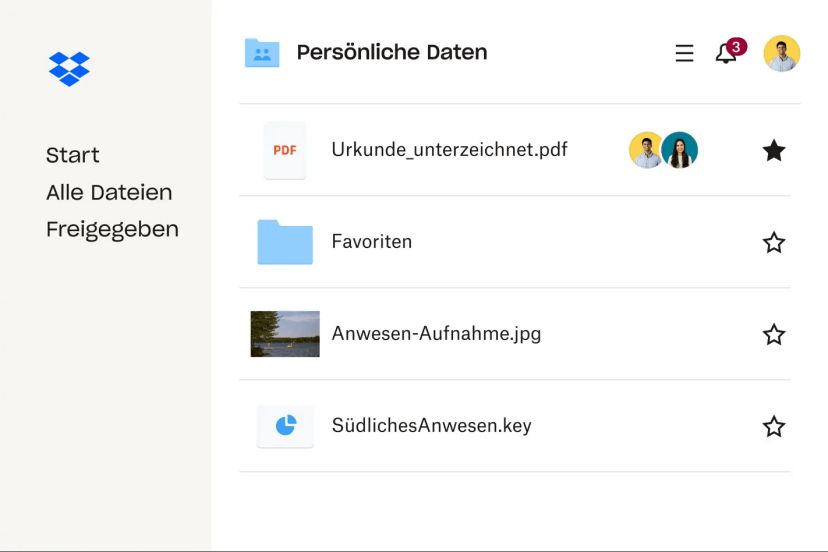Click the Anwesen-Aufnahme.jpg photo thumbnail

click(285, 334)
